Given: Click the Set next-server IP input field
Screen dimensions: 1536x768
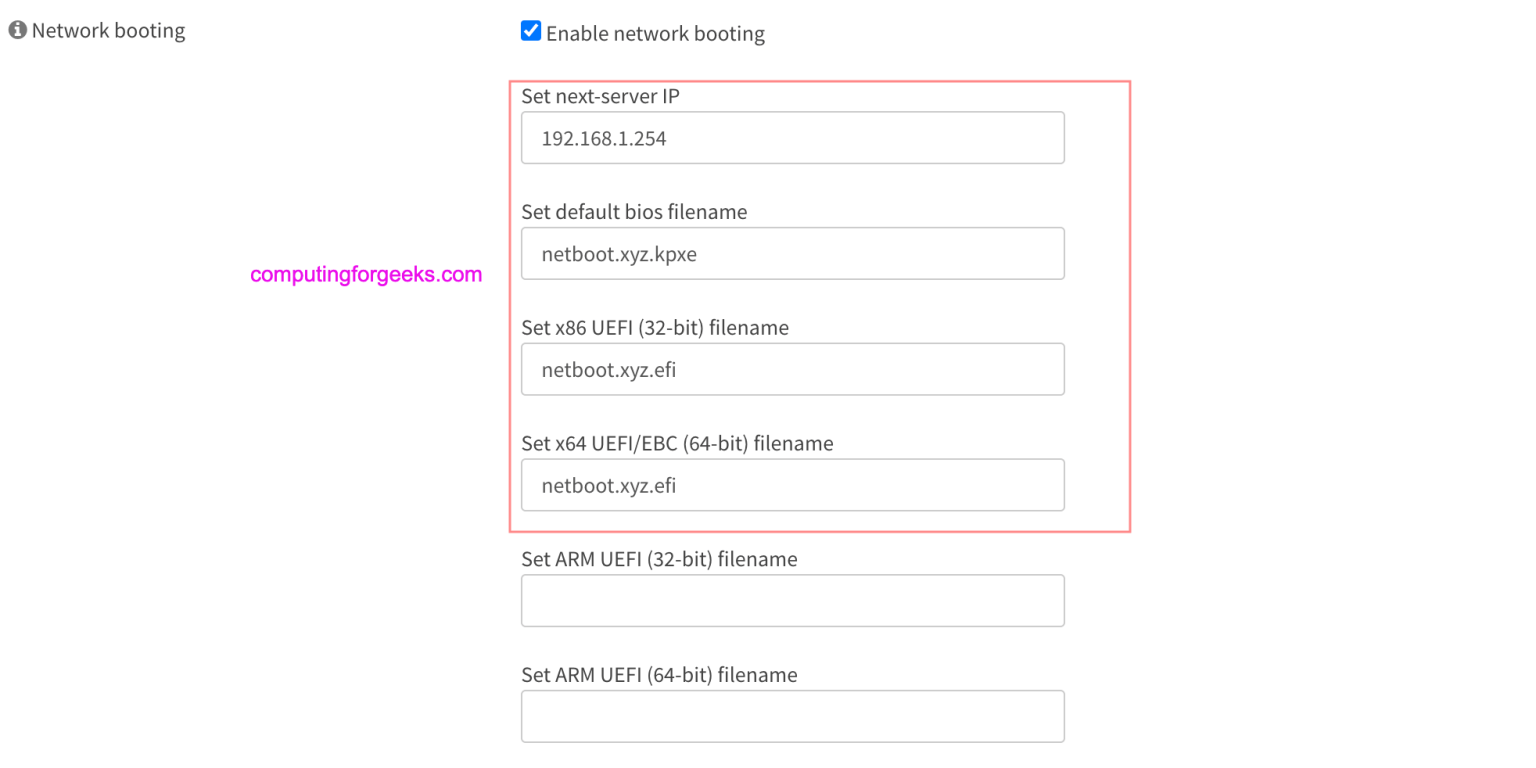Looking at the screenshot, I should [x=793, y=137].
